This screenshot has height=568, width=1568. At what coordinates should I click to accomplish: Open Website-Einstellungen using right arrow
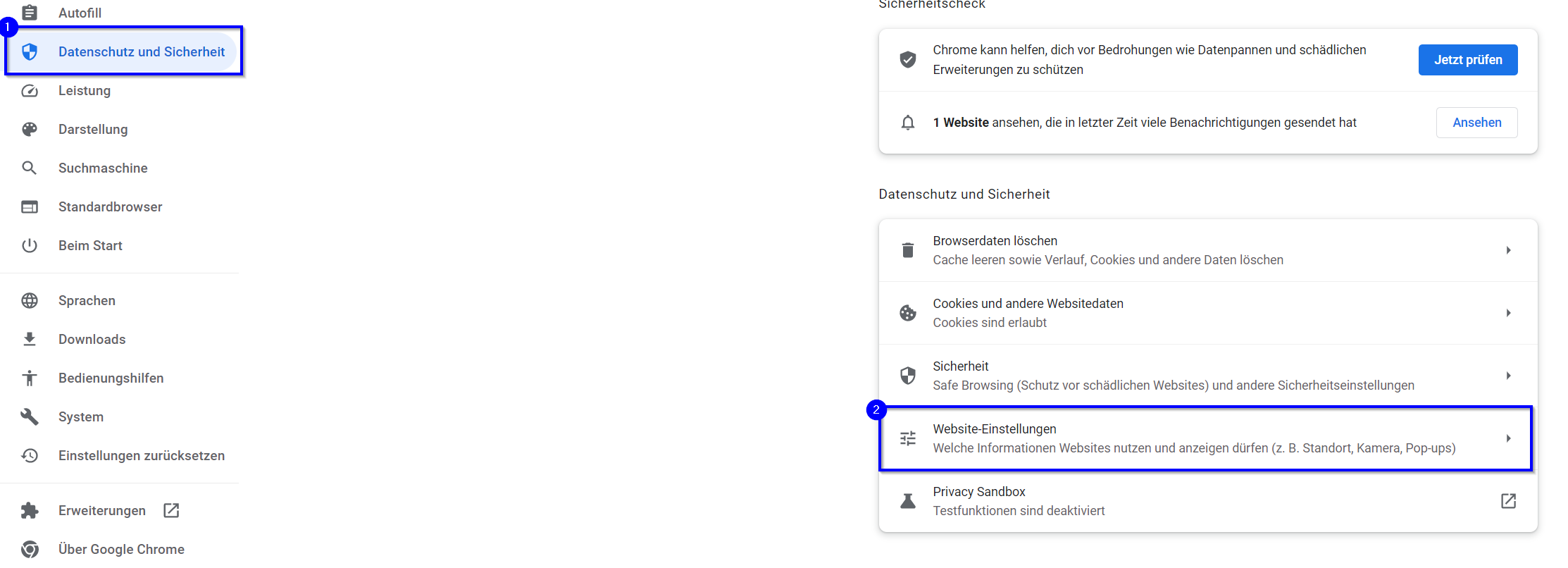(1508, 438)
